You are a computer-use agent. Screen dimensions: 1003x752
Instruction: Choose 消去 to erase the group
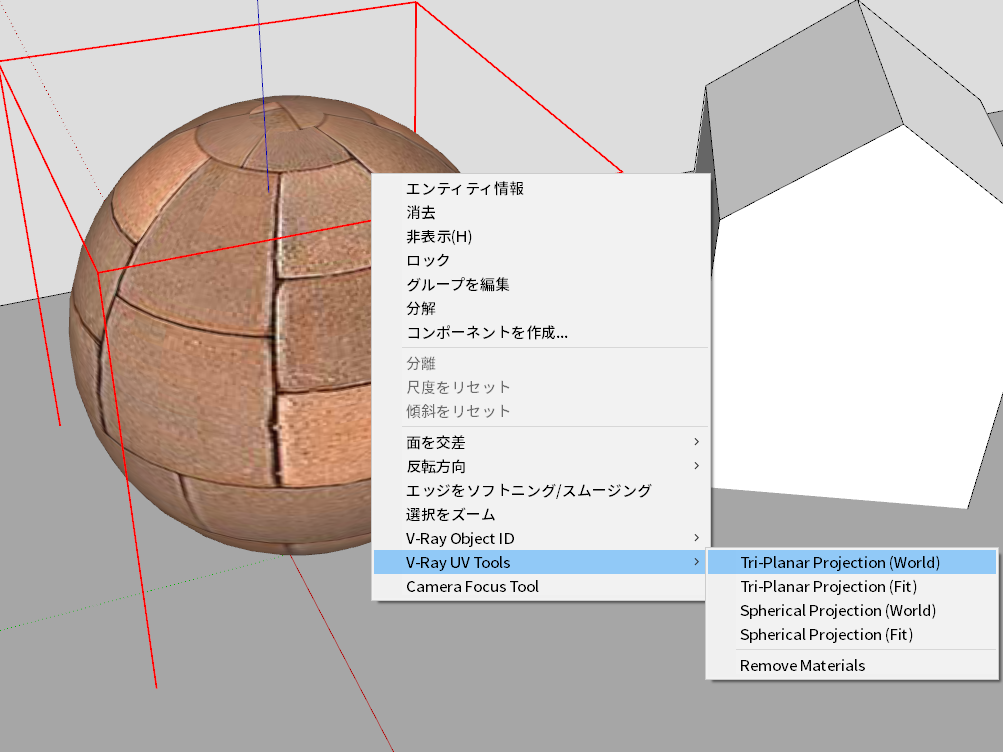540,212
